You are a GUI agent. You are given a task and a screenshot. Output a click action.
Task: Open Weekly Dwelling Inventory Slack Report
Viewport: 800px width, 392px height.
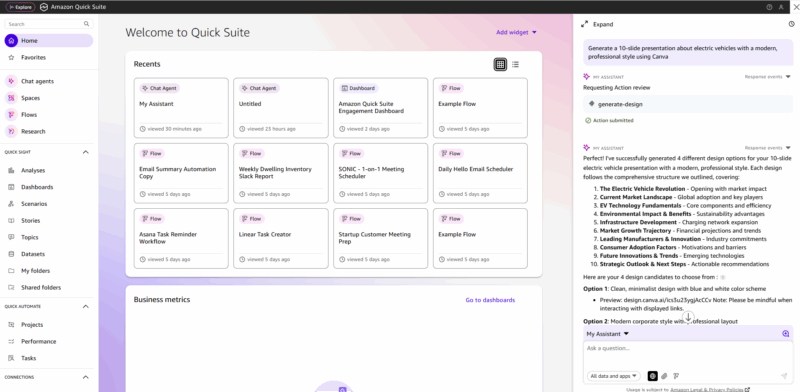(281, 173)
